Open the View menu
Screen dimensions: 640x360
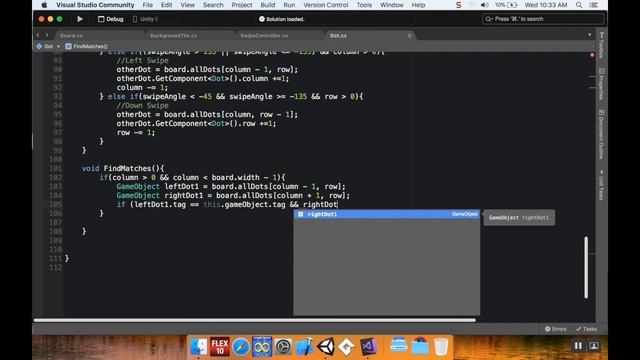click(x=187, y=5)
